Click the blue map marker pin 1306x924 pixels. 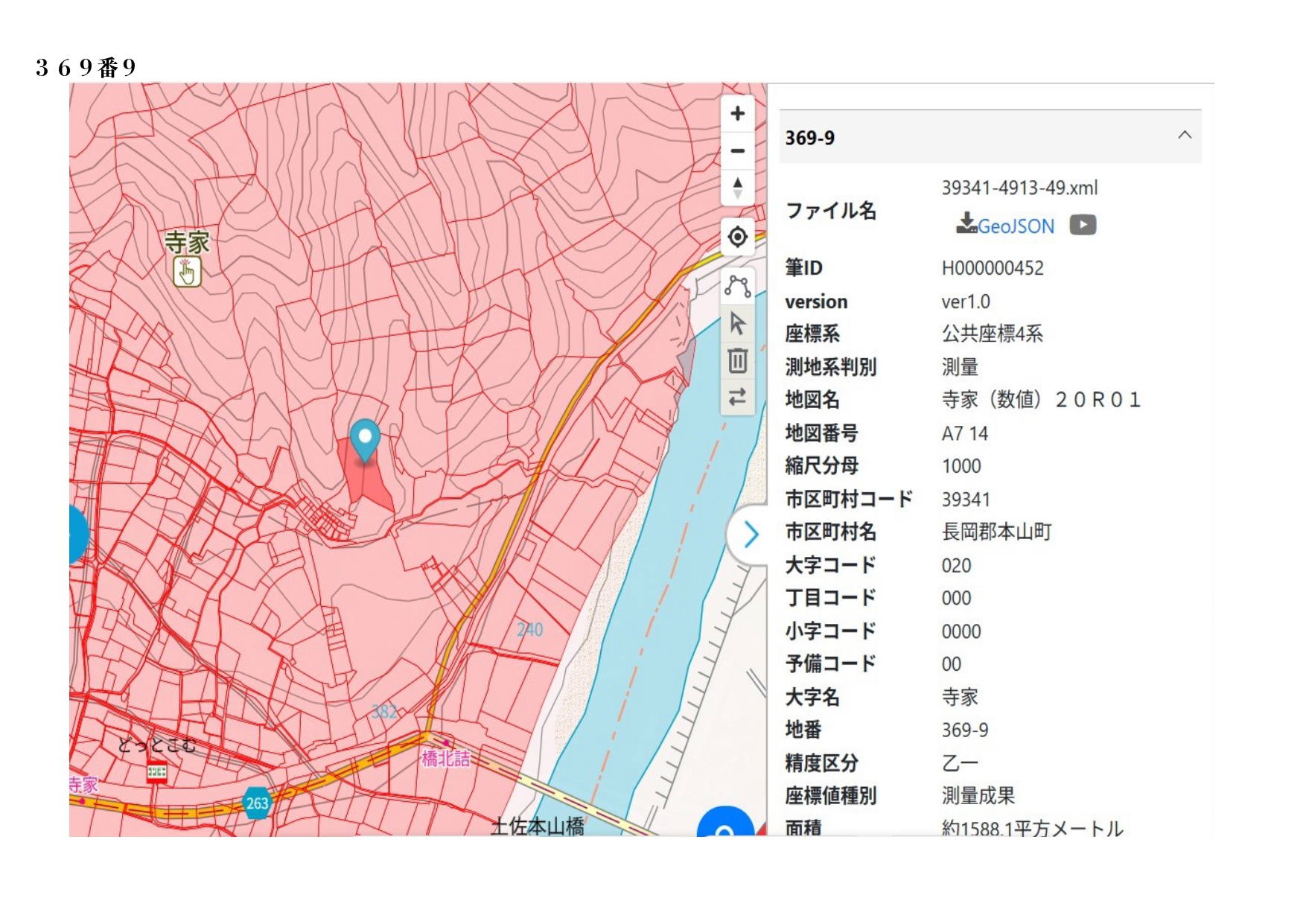tap(365, 439)
